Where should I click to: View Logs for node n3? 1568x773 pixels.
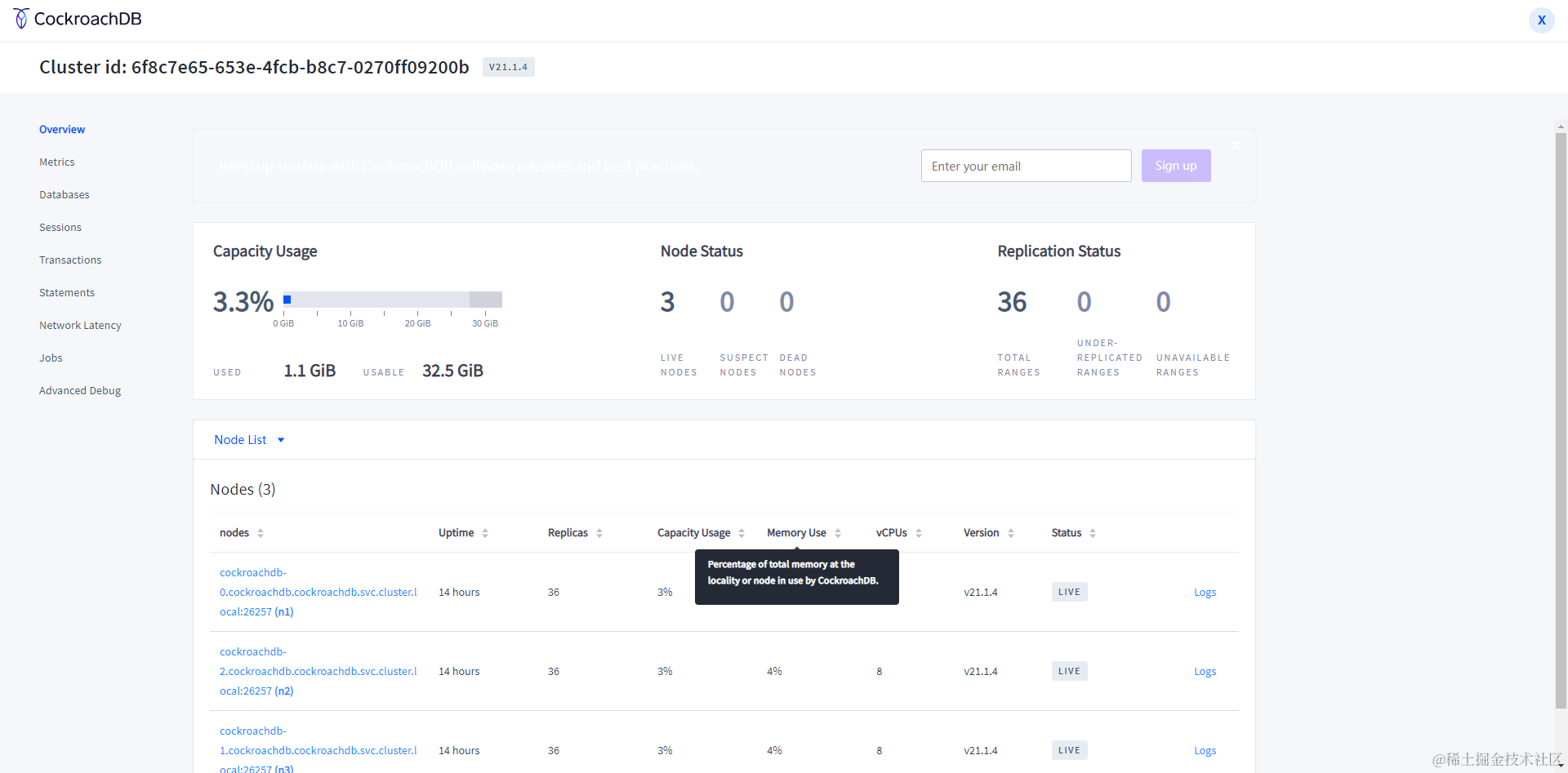click(x=1205, y=751)
